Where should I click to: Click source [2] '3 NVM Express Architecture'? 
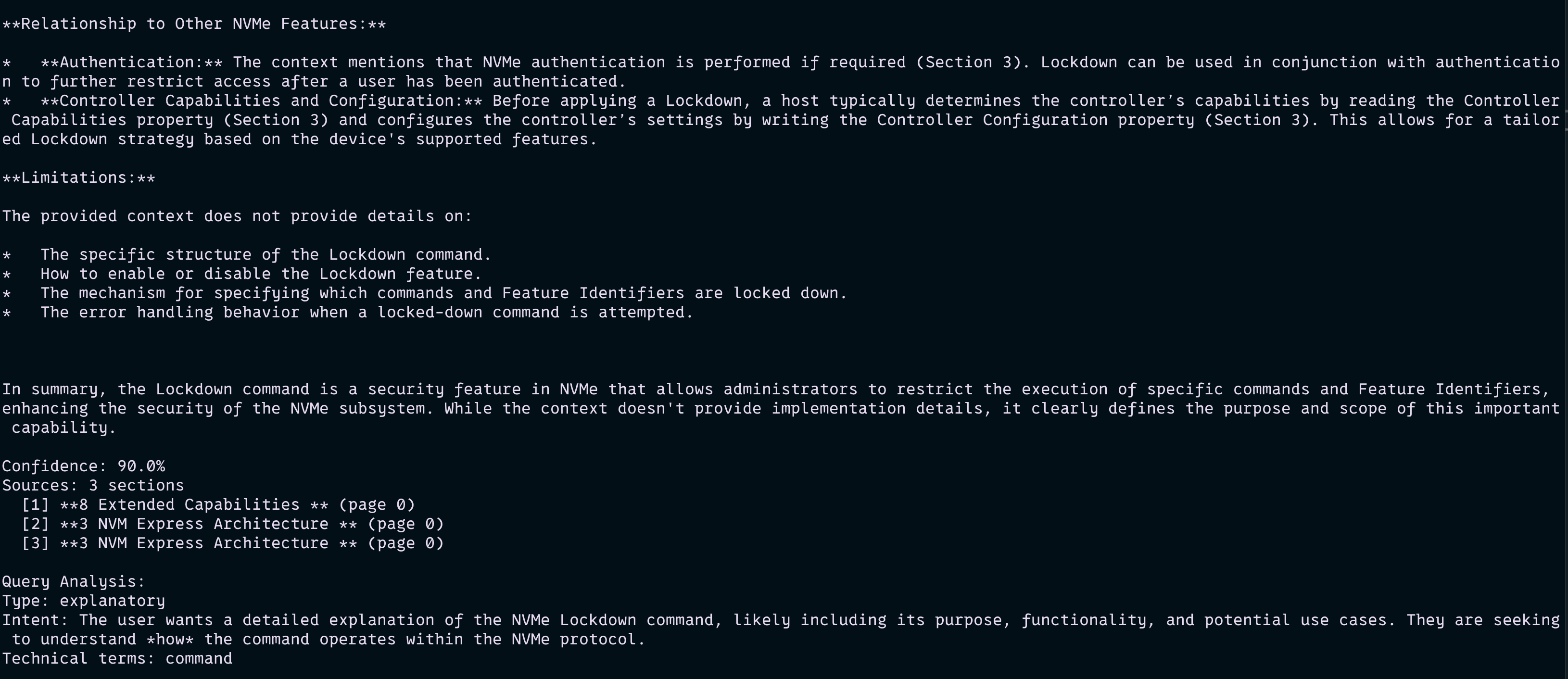pyautogui.click(x=232, y=524)
